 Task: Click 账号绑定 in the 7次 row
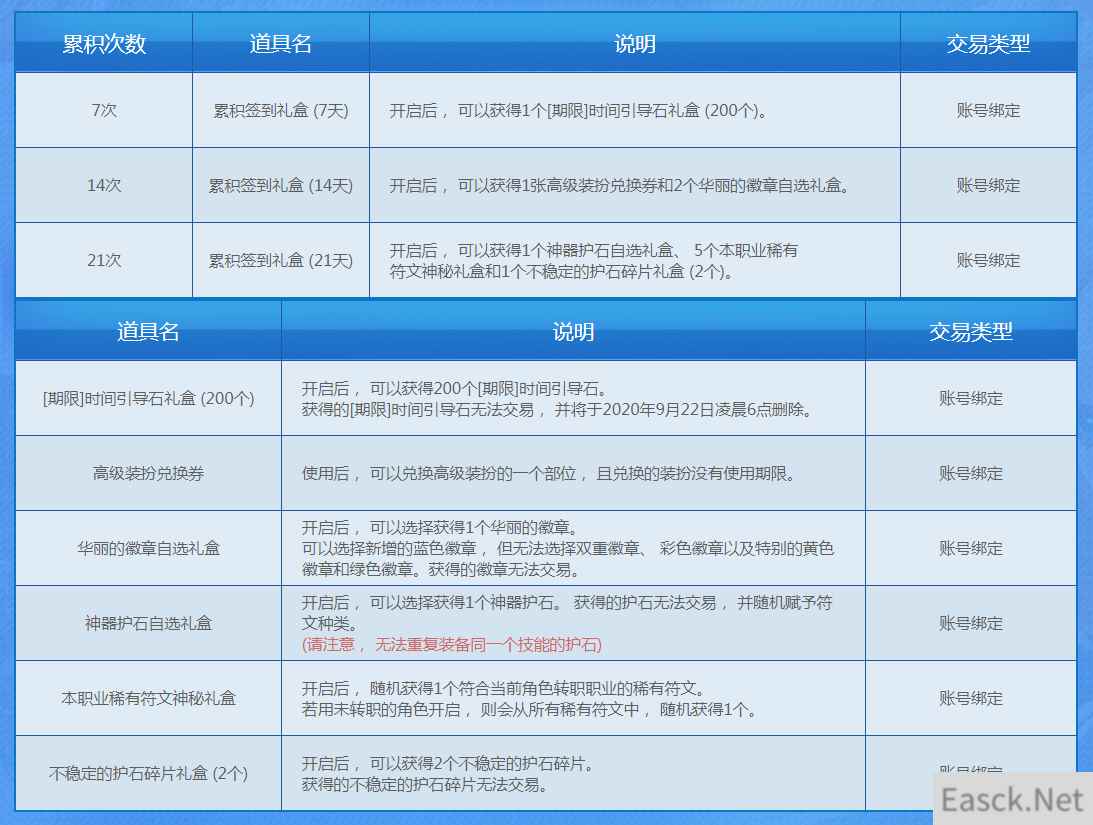click(x=988, y=111)
